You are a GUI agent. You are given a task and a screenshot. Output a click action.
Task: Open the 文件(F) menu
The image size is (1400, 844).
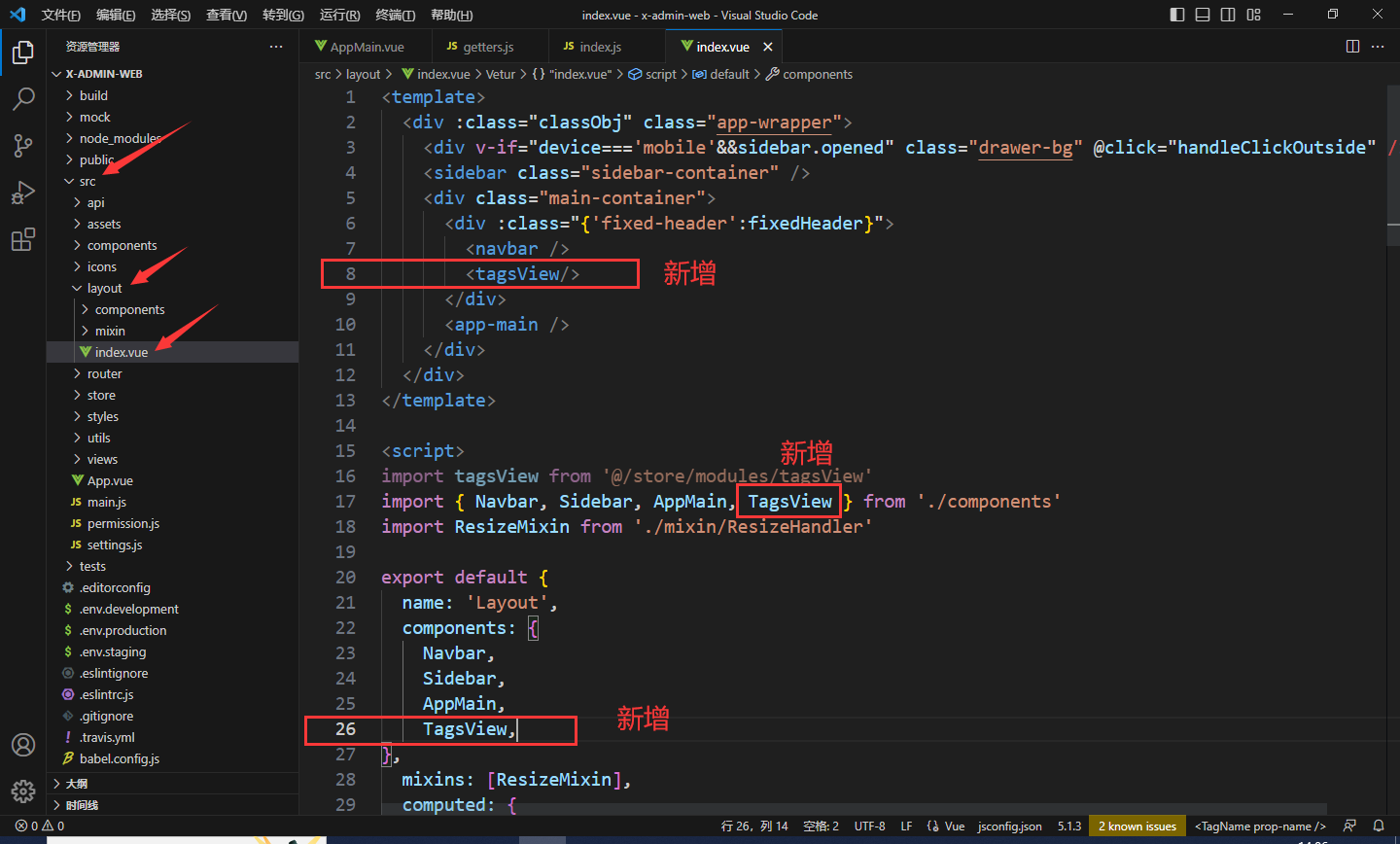pyautogui.click(x=61, y=15)
